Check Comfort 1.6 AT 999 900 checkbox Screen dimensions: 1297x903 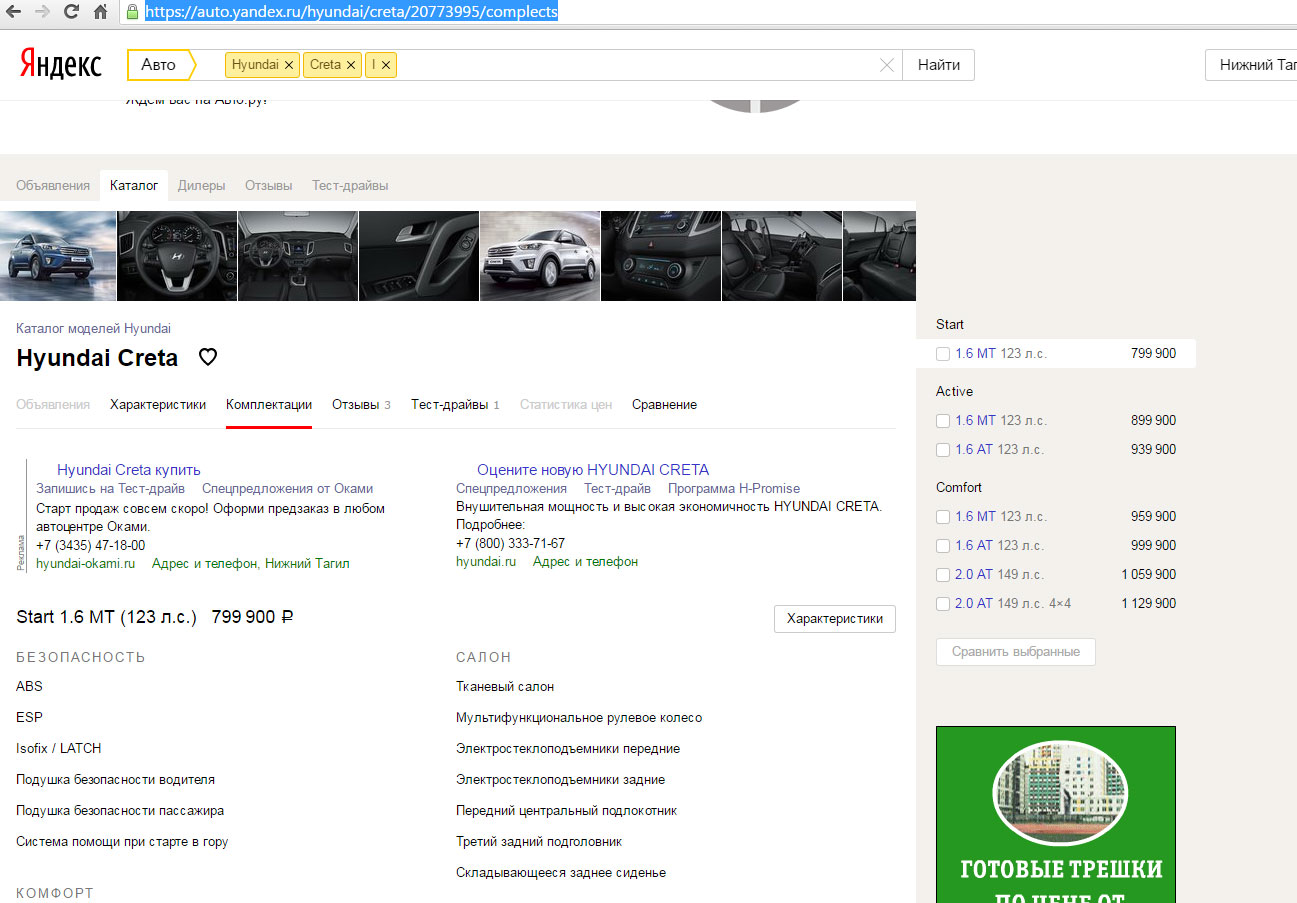943,546
